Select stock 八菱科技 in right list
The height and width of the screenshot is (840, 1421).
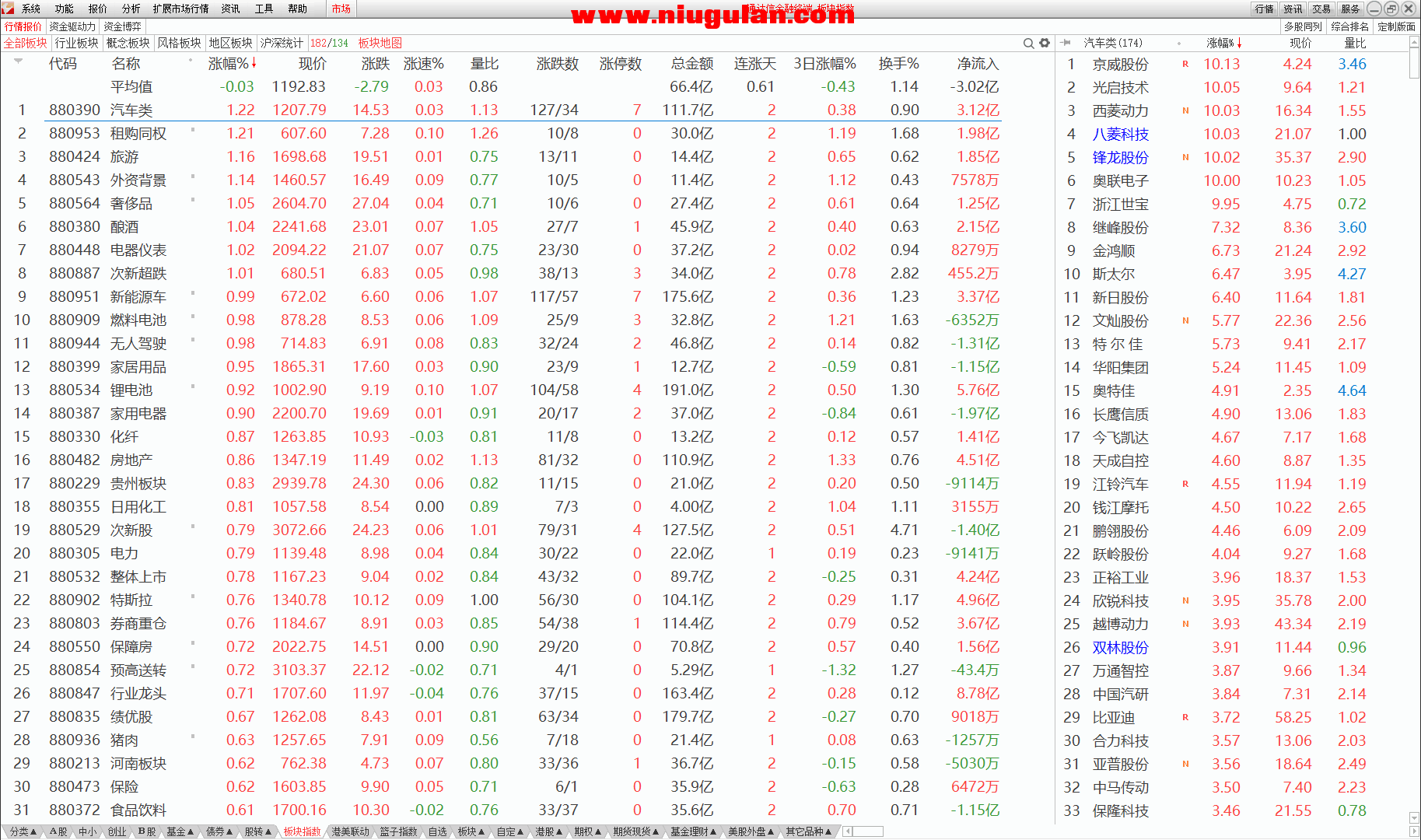[1120, 134]
